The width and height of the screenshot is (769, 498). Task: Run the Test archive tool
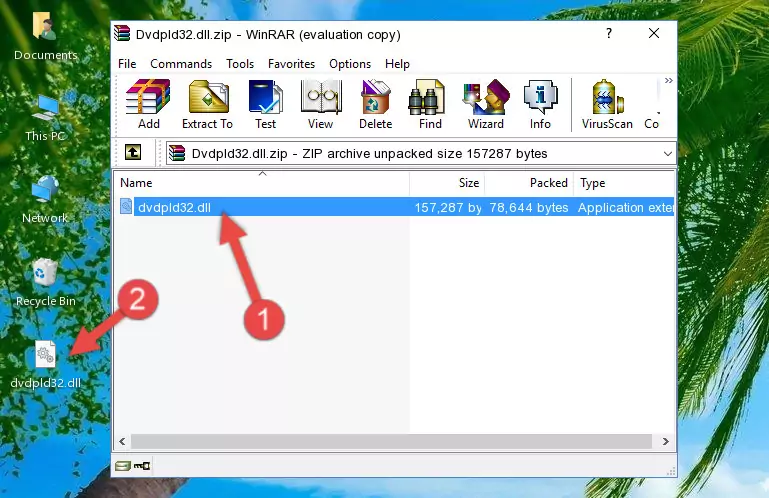[265, 104]
